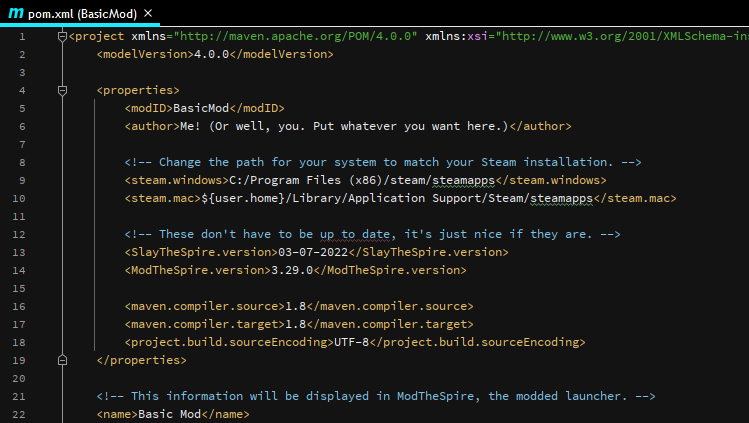Close the pom.xml (BasicMod) tab

(148, 13)
